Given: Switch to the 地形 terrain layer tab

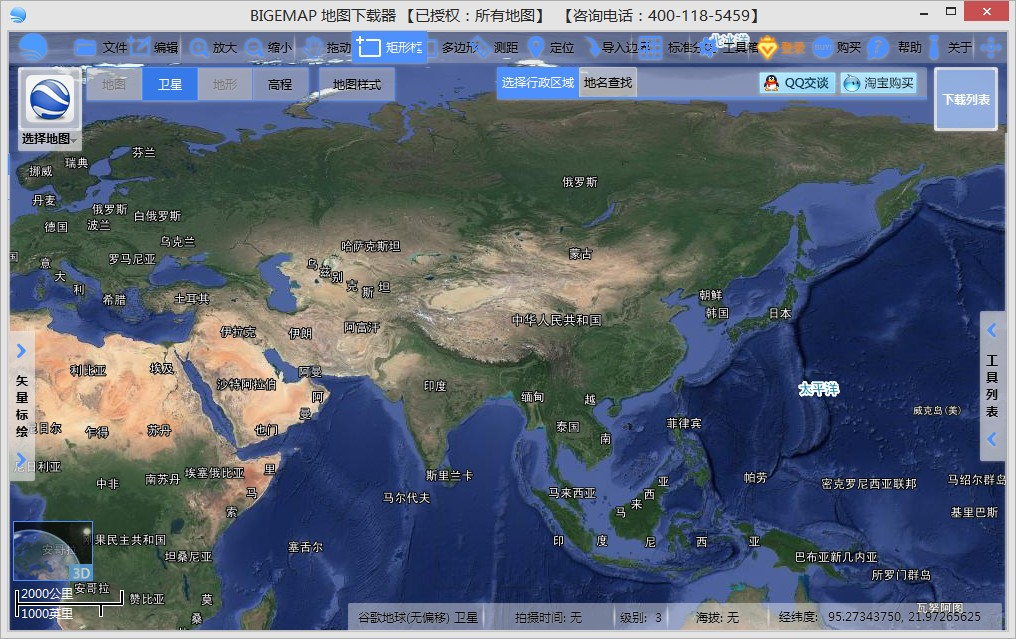Looking at the screenshot, I should (x=225, y=84).
